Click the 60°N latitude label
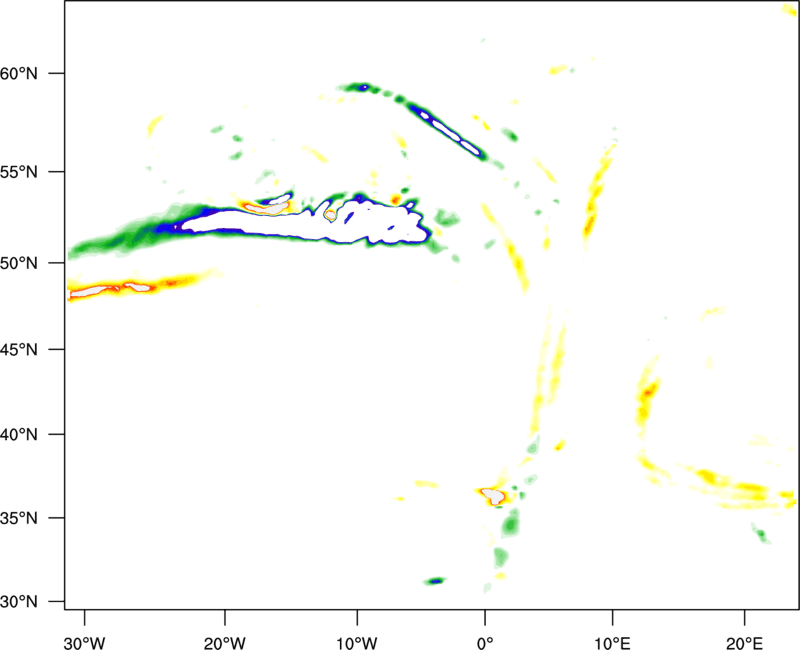This screenshot has height=650, width=800. (x=19, y=73)
